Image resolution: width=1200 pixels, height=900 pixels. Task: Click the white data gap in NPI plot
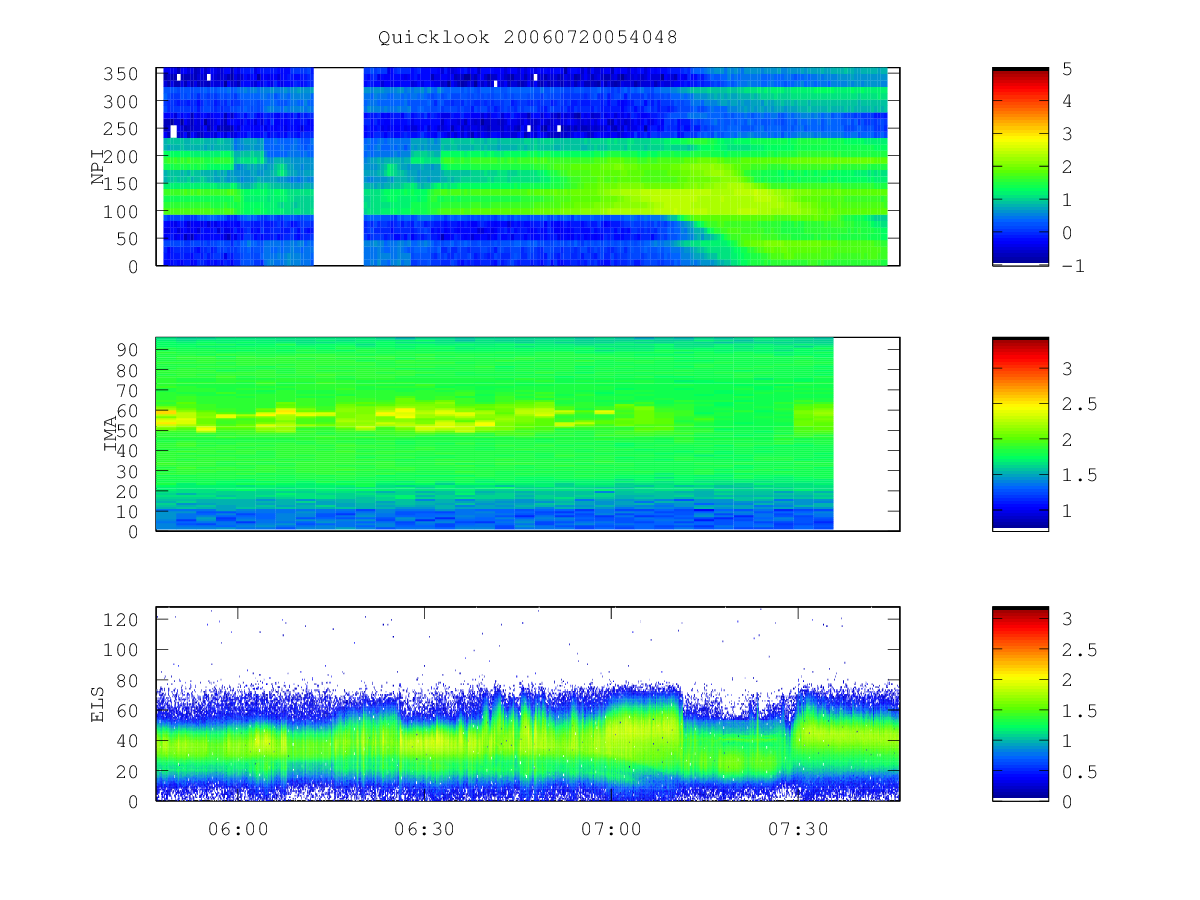pos(338,167)
